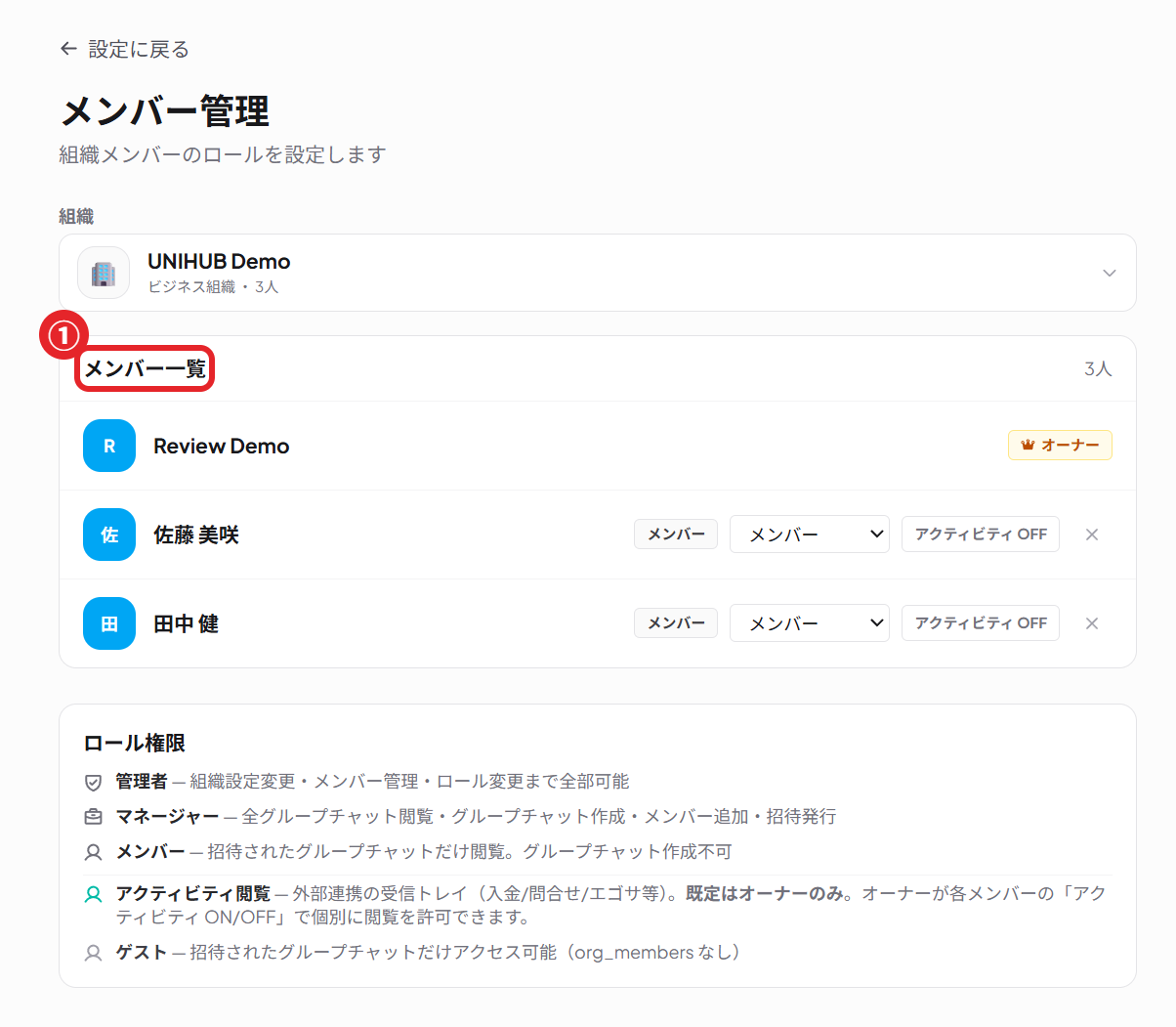Viewport: 1176px width, 1027px height.
Task: Click the オーナー badge on Review Demo
Action: (1060, 445)
